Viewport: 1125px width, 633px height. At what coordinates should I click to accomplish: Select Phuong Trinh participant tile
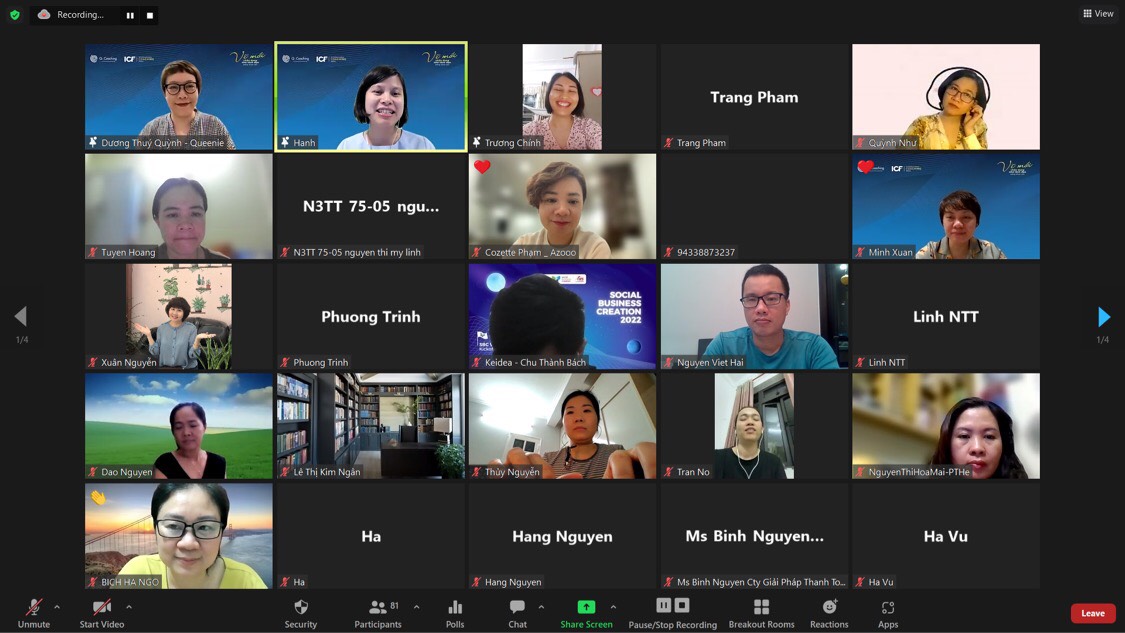tap(371, 316)
